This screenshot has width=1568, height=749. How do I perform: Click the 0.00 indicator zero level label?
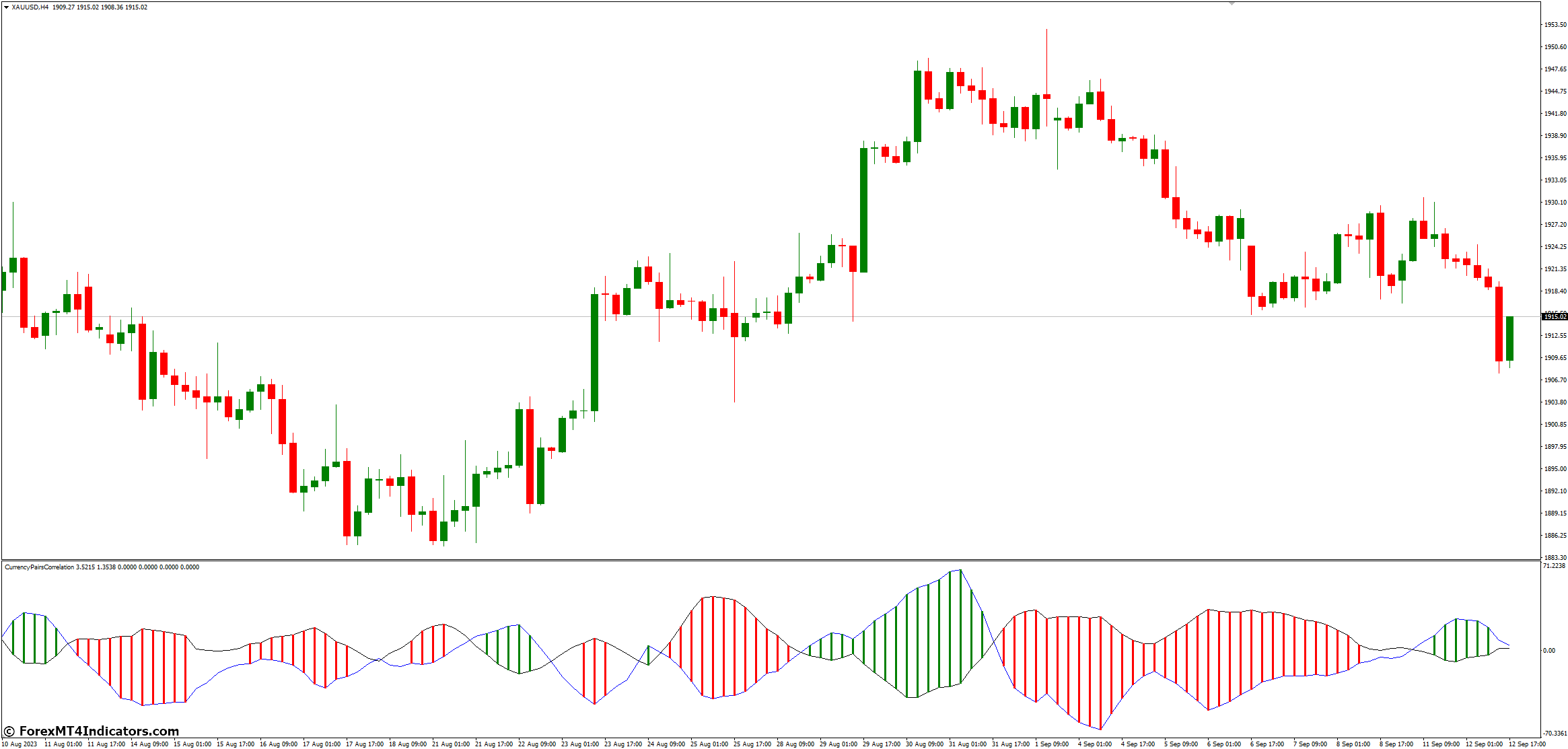coord(1549,651)
